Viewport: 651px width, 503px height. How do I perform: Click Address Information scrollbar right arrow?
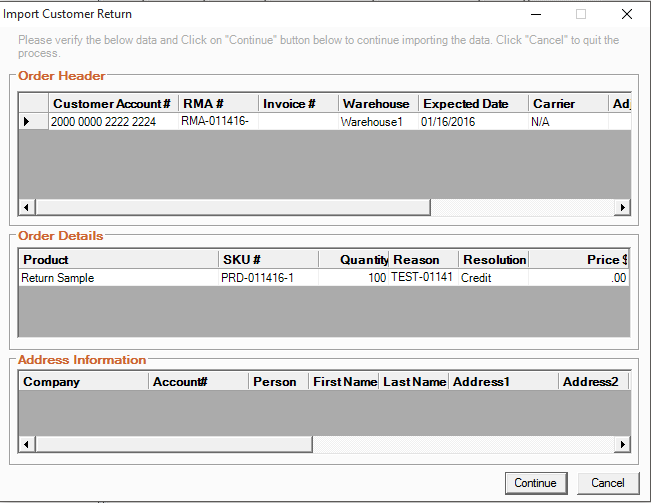pyautogui.click(x=622, y=444)
